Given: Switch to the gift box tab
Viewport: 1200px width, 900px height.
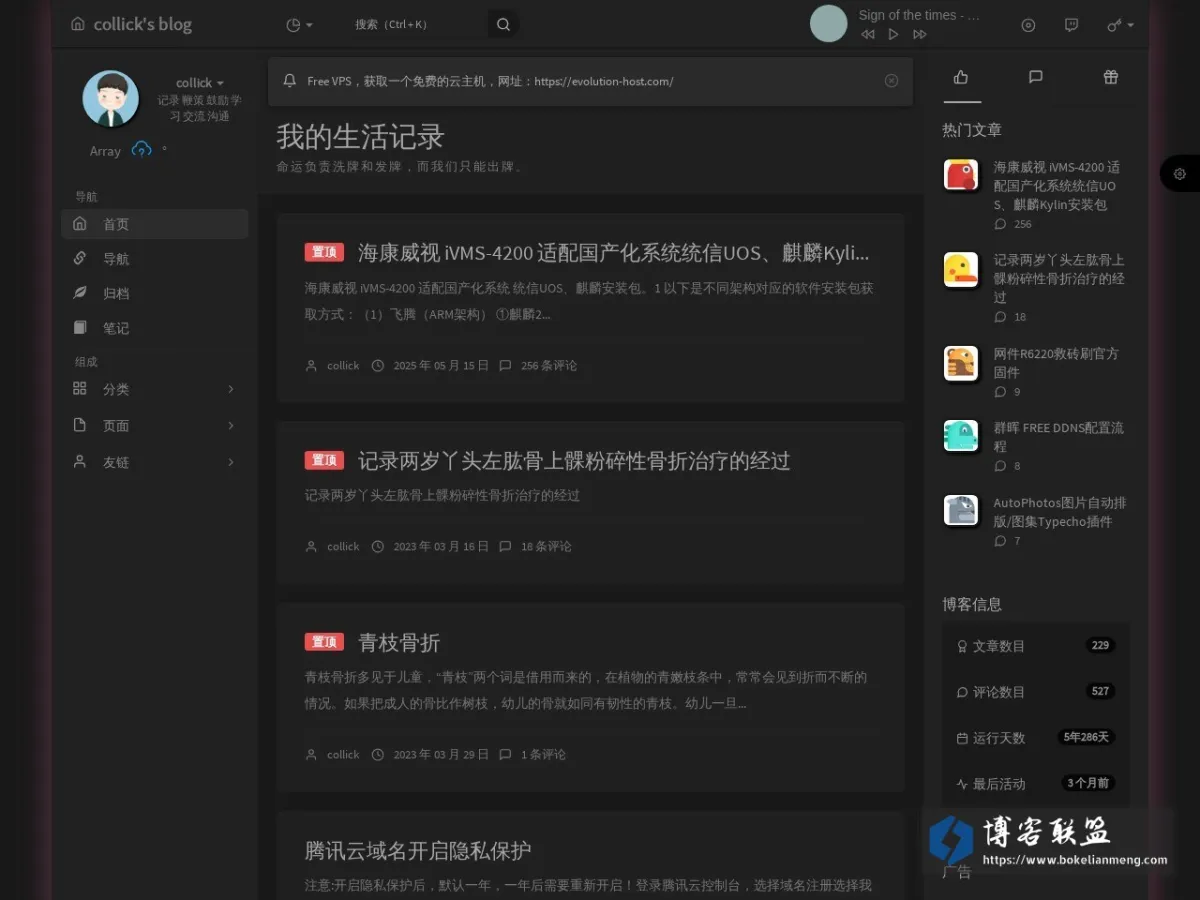Looking at the screenshot, I should (1110, 77).
